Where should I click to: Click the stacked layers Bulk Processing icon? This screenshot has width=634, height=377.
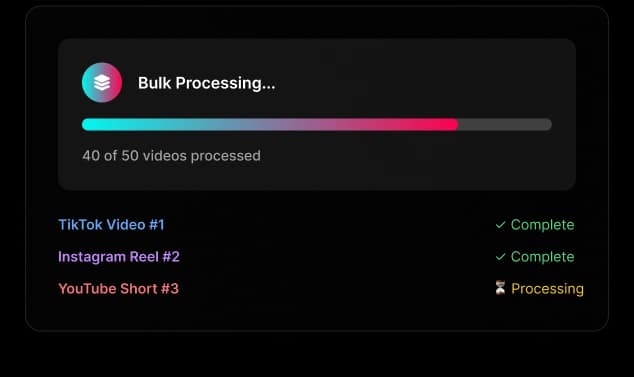tap(102, 83)
